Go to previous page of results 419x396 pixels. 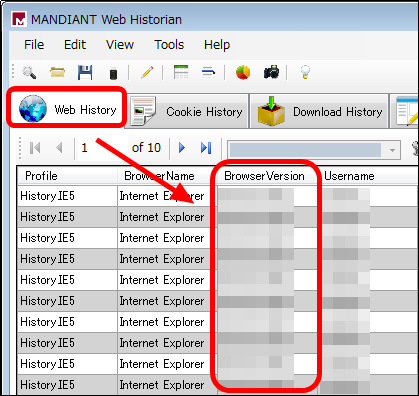(60, 148)
